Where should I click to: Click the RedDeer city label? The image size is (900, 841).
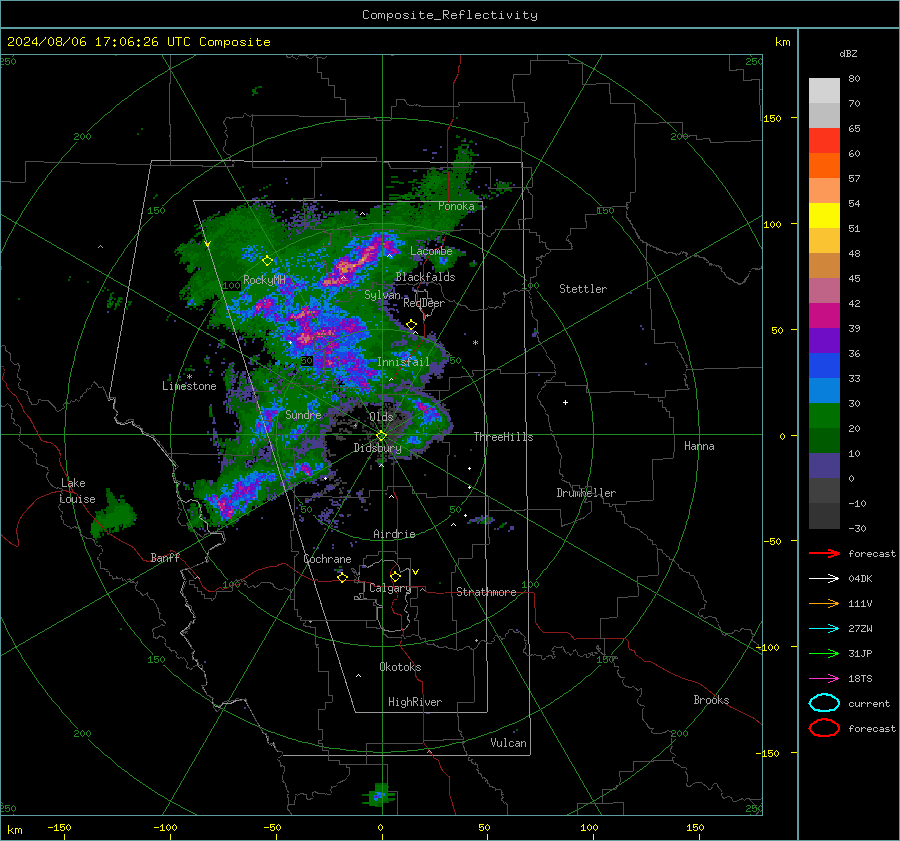pyautogui.click(x=424, y=303)
